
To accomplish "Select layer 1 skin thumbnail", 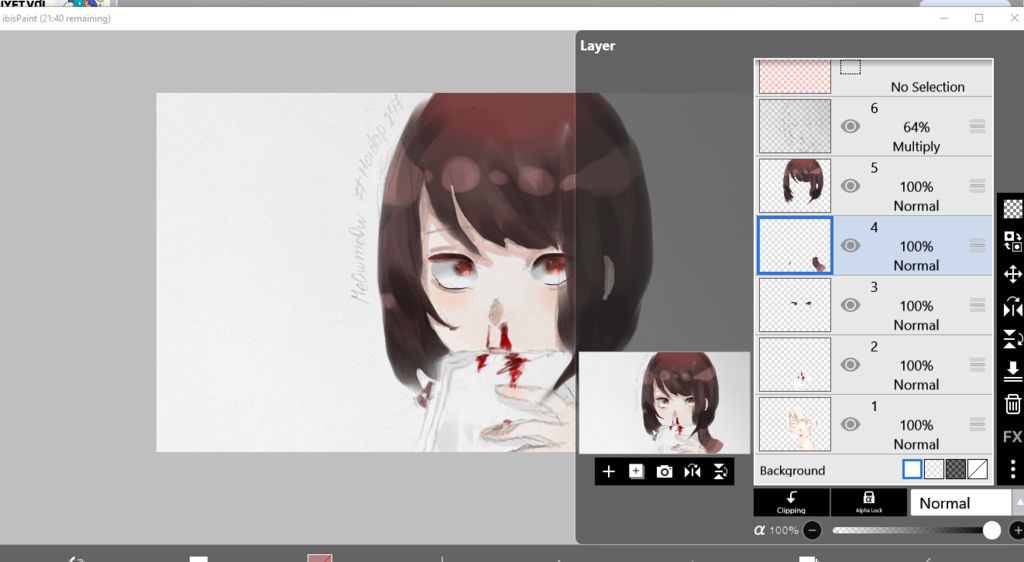I will 795,424.
